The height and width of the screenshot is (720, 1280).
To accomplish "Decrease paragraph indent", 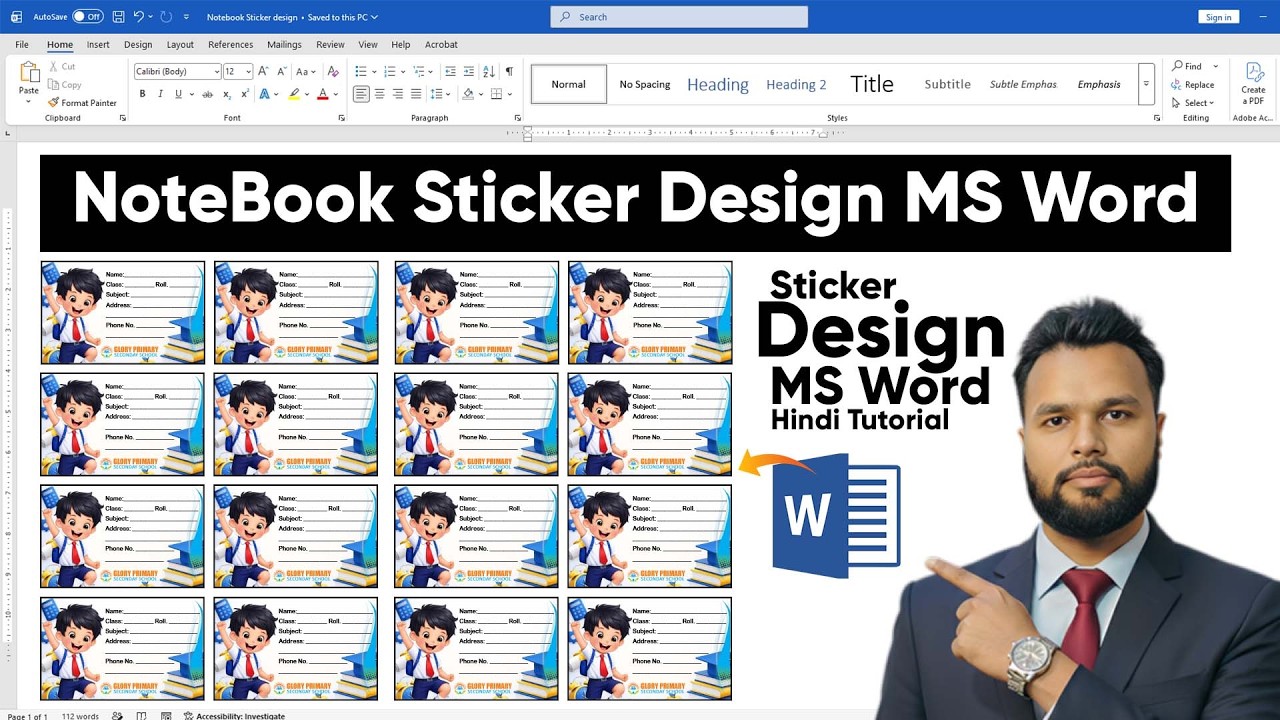I will point(451,72).
